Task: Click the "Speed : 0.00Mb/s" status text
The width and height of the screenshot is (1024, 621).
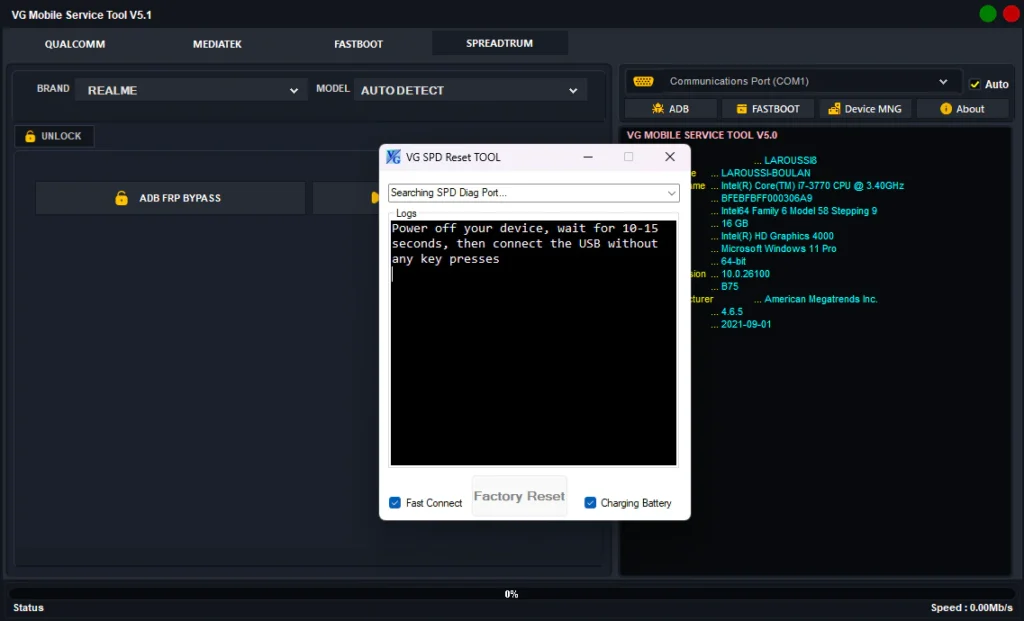Action: [x=972, y=608]
